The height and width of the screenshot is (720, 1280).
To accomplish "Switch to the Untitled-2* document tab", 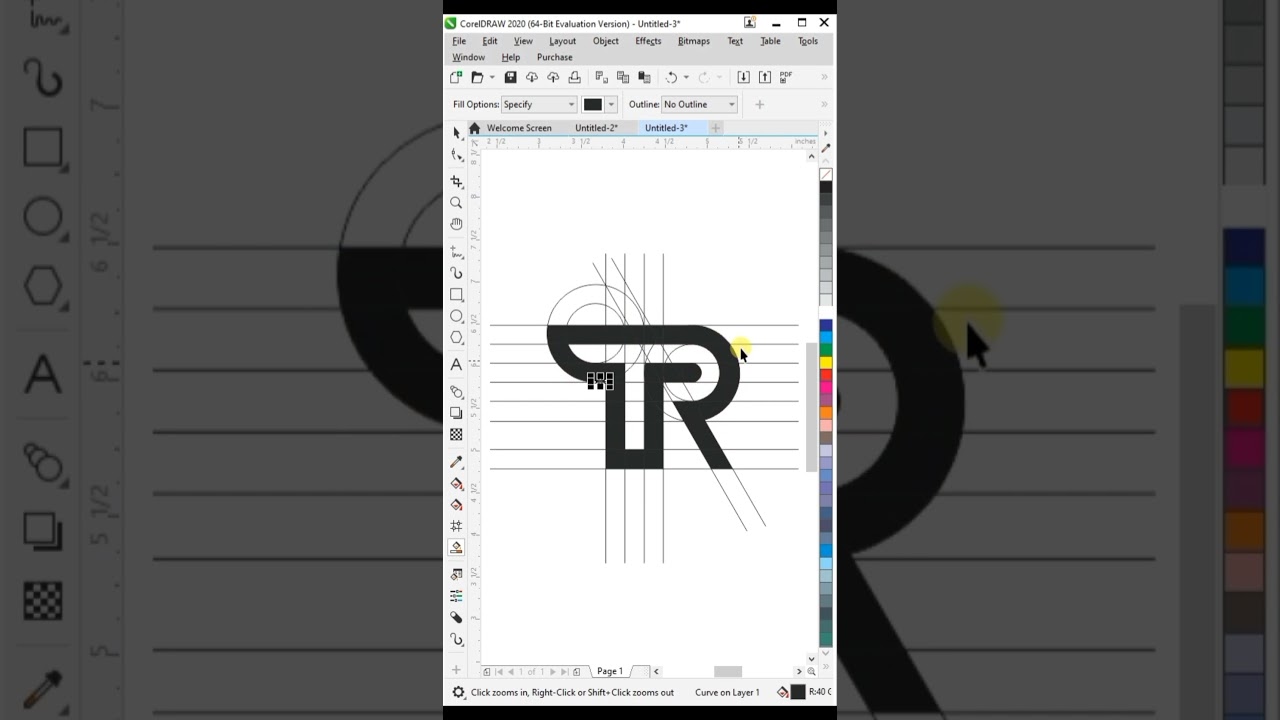I will [x=596, y=128].
